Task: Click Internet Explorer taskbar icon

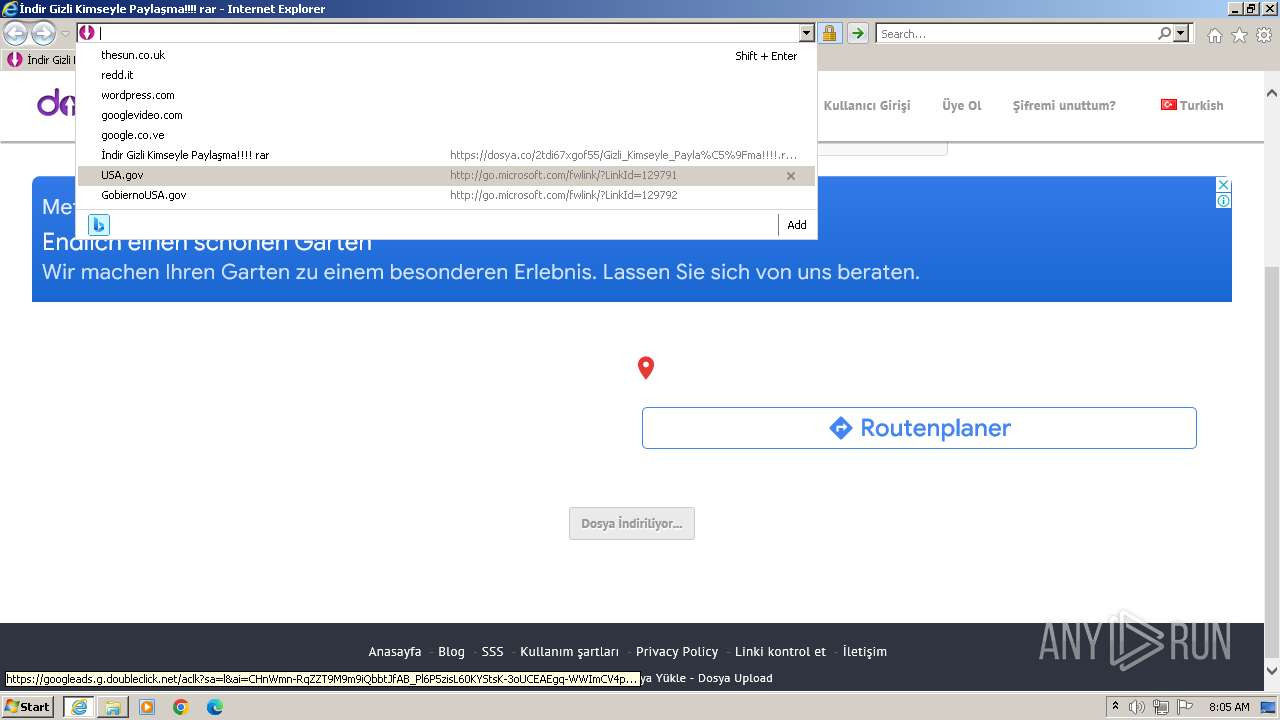Action: [x=79, y=707]
